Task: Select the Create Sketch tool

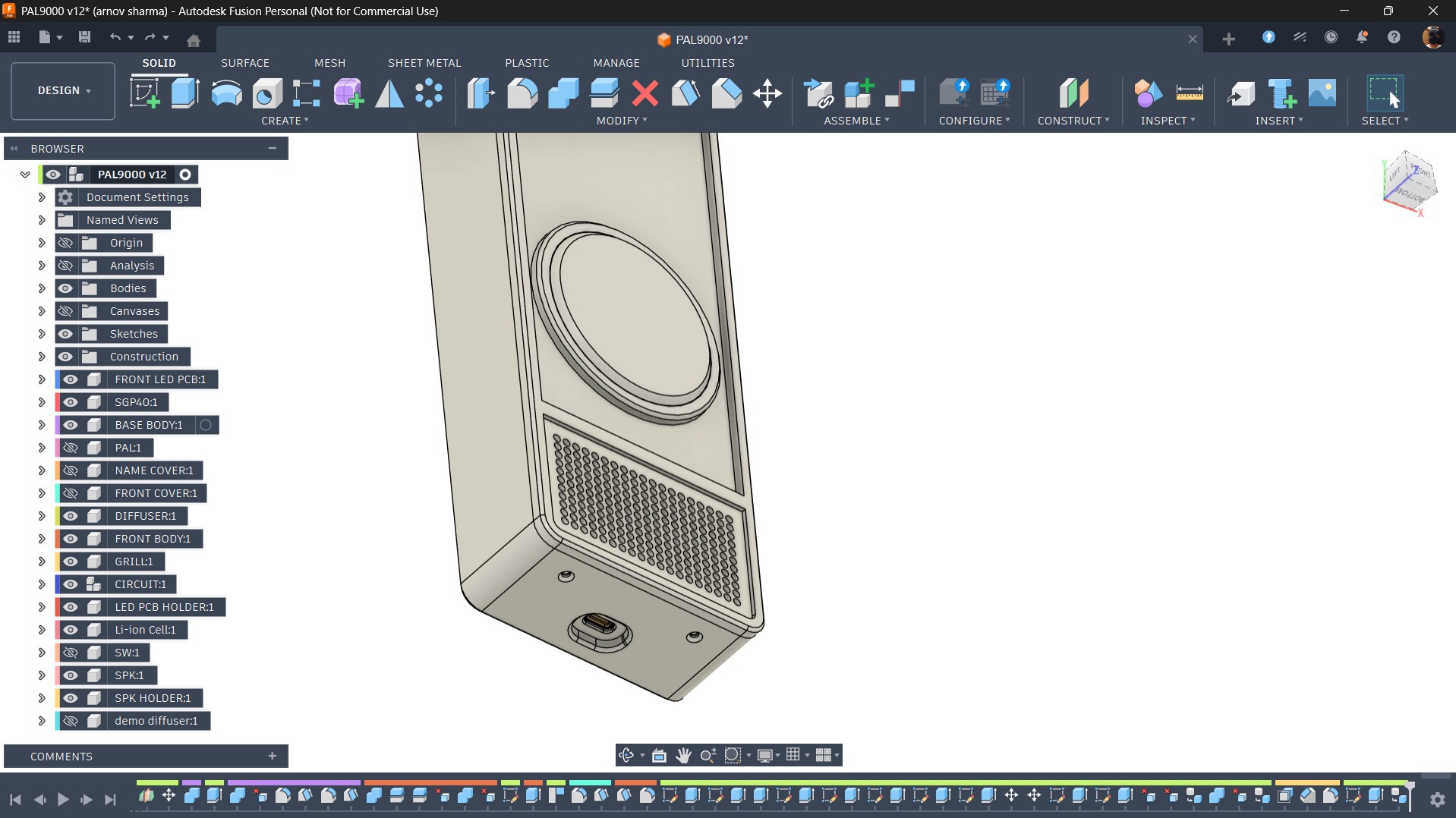Action: pyautogui.click(x=144, y=93)
